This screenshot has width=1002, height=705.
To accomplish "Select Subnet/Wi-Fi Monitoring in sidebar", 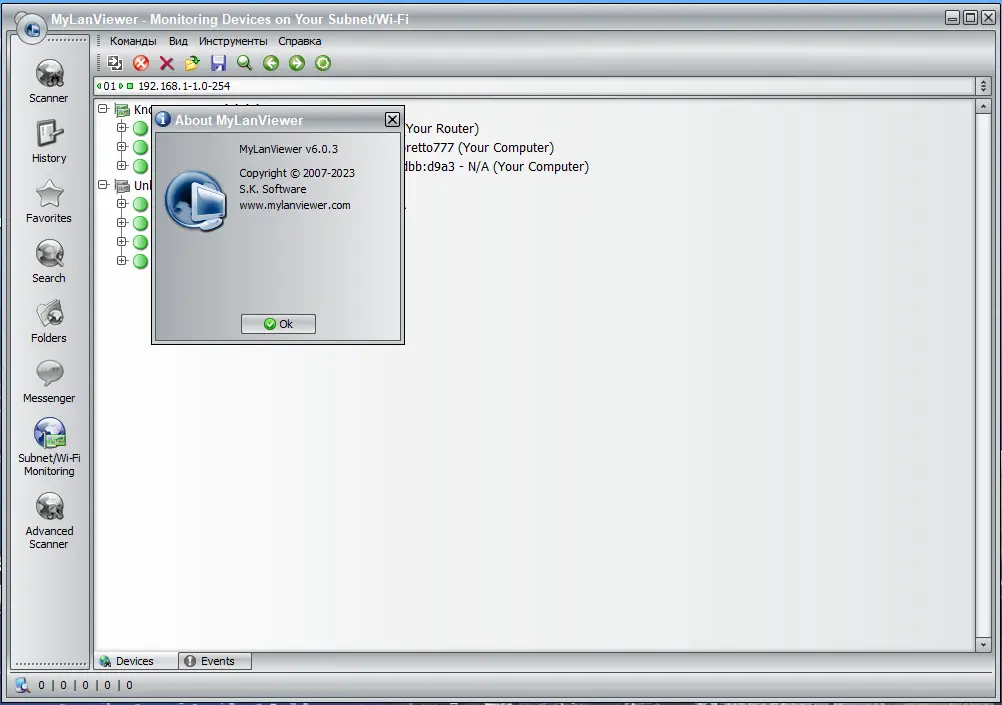I will pos(49,447).
